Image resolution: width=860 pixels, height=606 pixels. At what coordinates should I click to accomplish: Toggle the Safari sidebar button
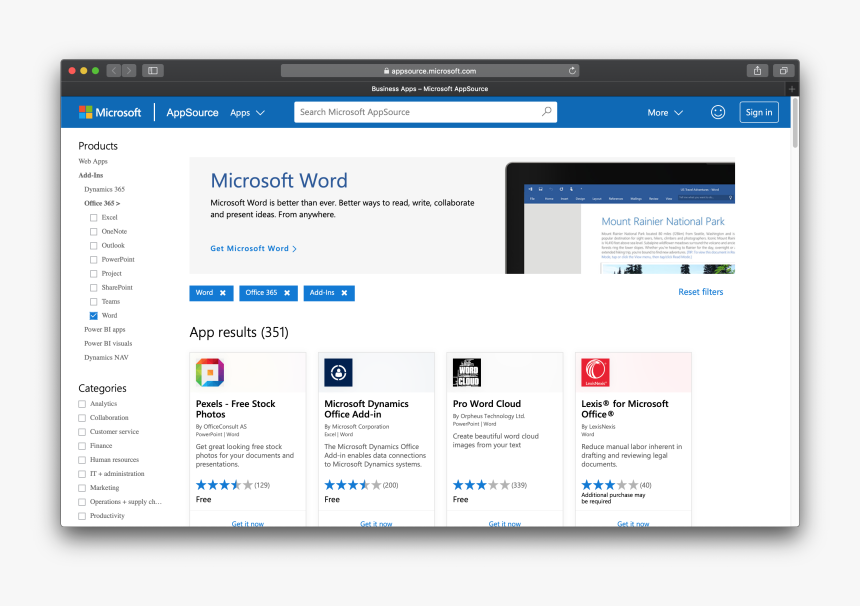(153, 71)
